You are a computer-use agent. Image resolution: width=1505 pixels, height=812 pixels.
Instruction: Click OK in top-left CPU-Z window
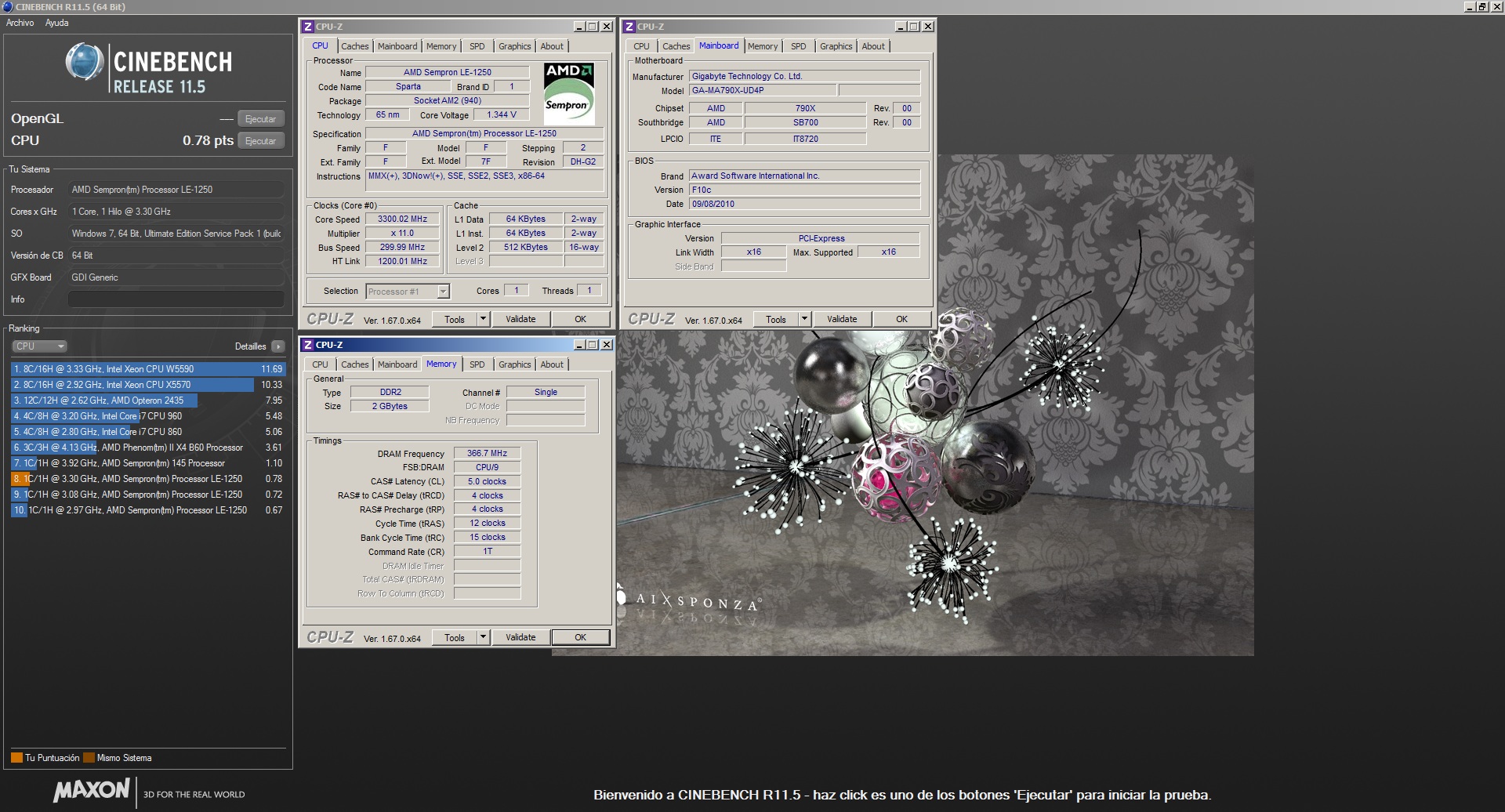click(580, 319)
